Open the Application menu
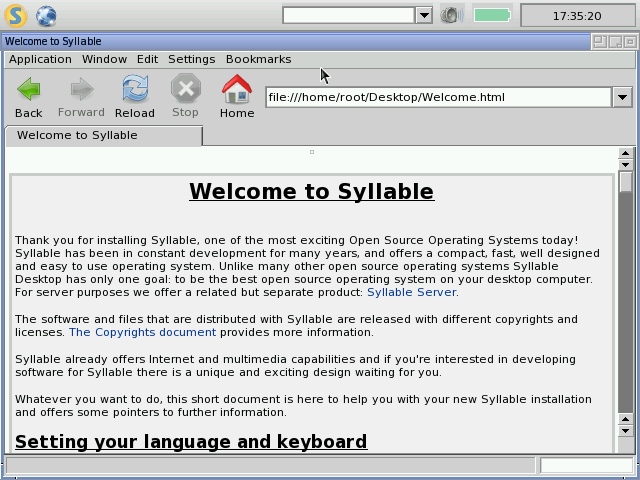The width and height of the screenshot is (640, 480). pyautogui.click(x=40, y=59)
